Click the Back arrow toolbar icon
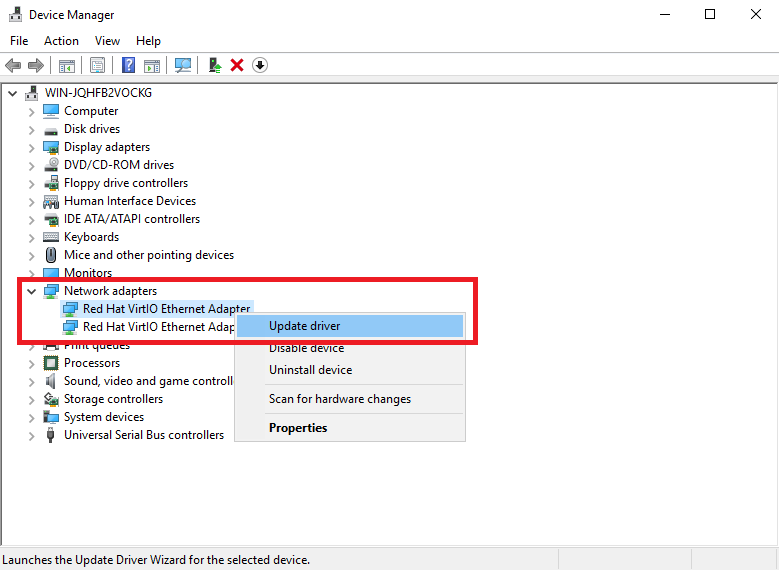 [13, 65]
